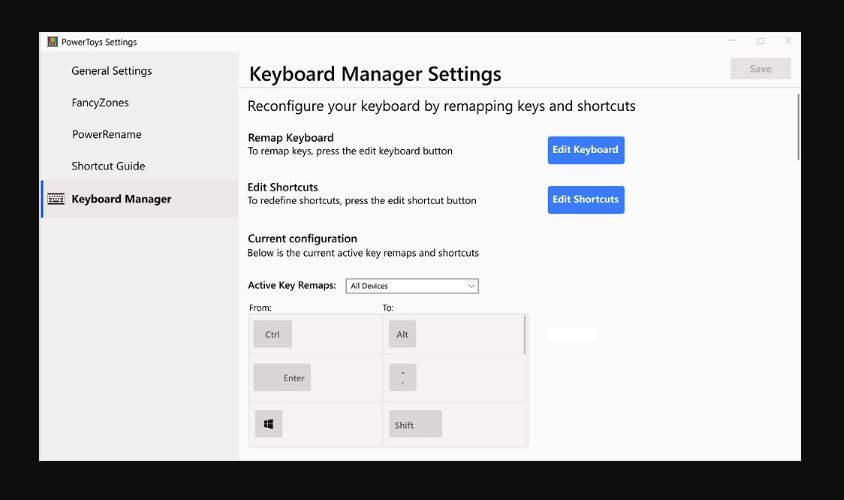Click the Edit Keyboard button

click(586, 150)
